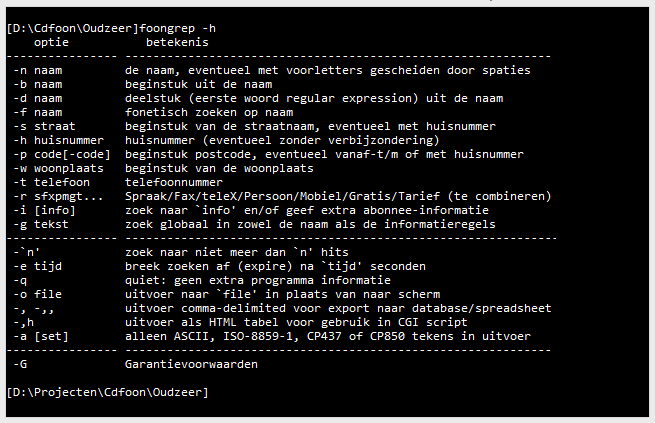655x423 pixels.
Task: Click the foongrep -h command text
Action: click(178, 28)
